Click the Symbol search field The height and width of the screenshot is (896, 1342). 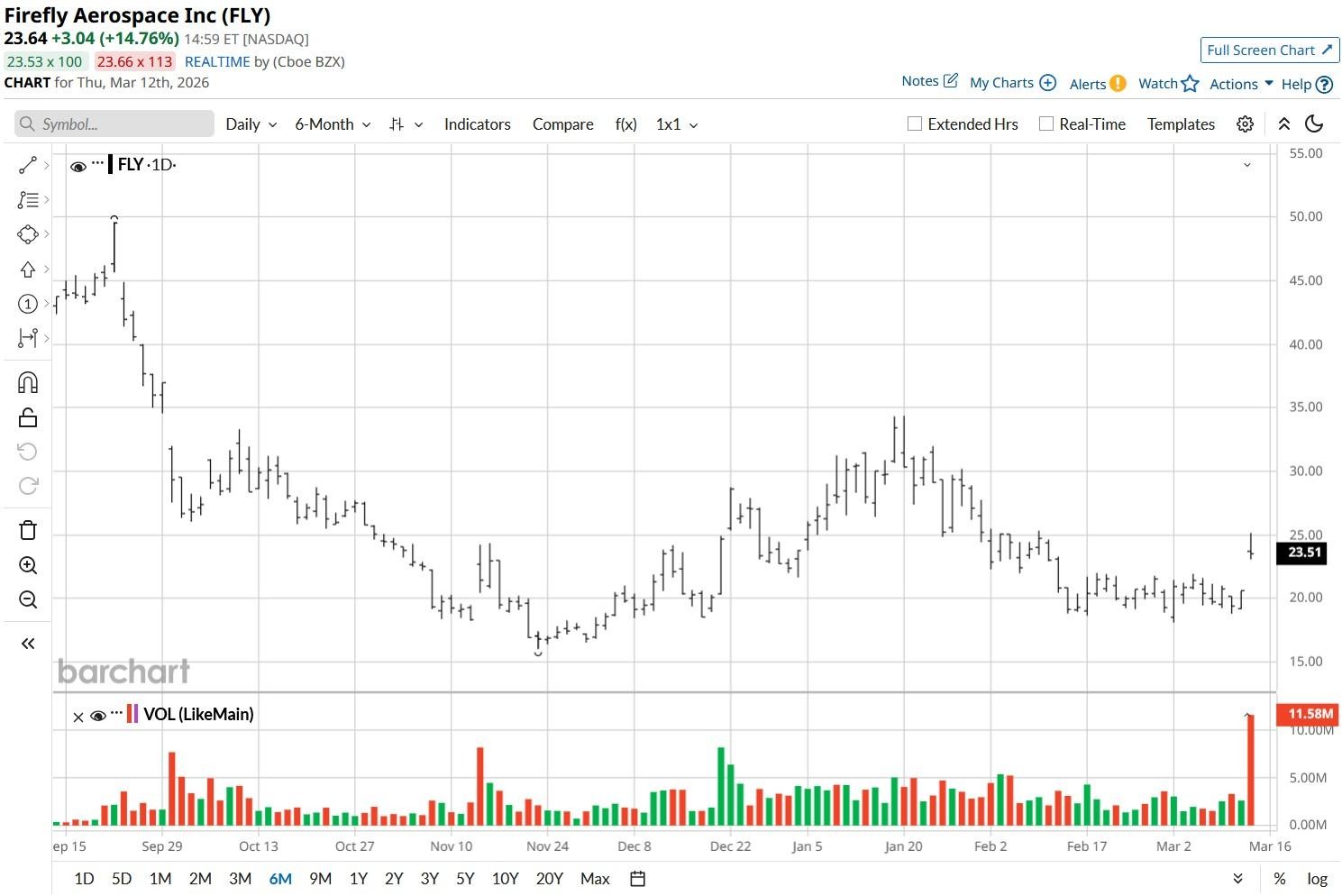click(x=114, y=124)
